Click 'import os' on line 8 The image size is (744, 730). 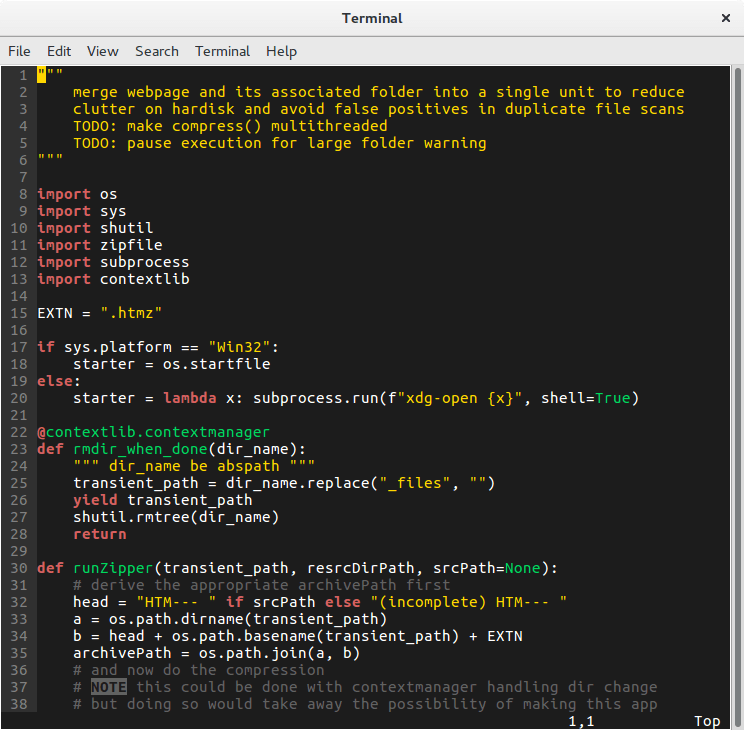(x=77, y=194)
